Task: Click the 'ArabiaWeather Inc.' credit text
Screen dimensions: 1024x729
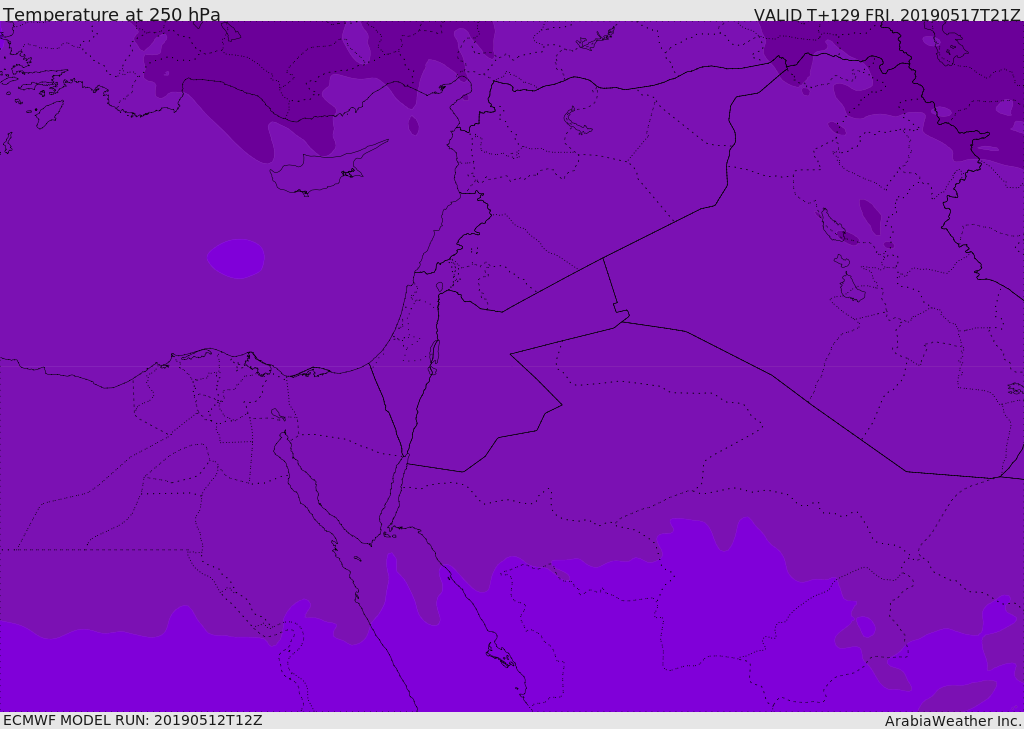Action: (953, 721)
